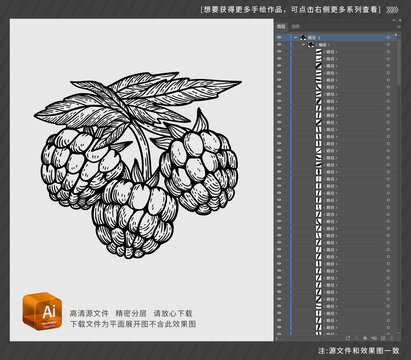Collapse the top layer disclosure arrow
Image resolution: width=411 pixels, height=360 pixels.
pos(295,38)
